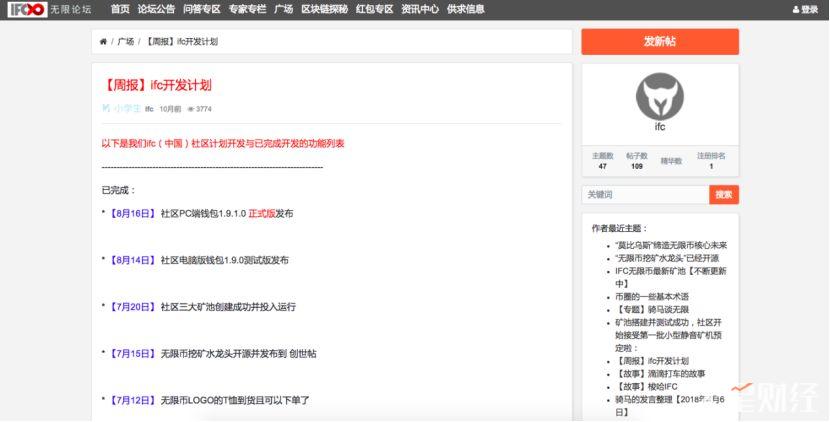
Task: Click 广场 in the breadcrumb
Action: (125, 41)
